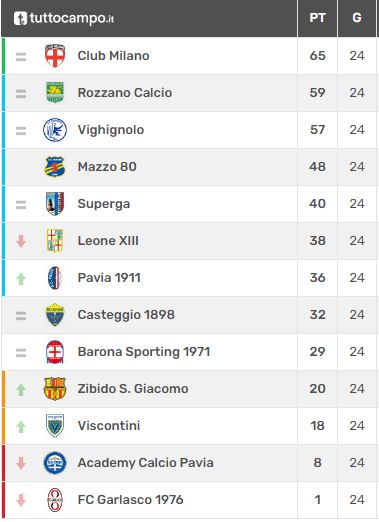Open the Club Milano team crest
The width and height of the screenshot is (379, 522).
coord(55,56)
